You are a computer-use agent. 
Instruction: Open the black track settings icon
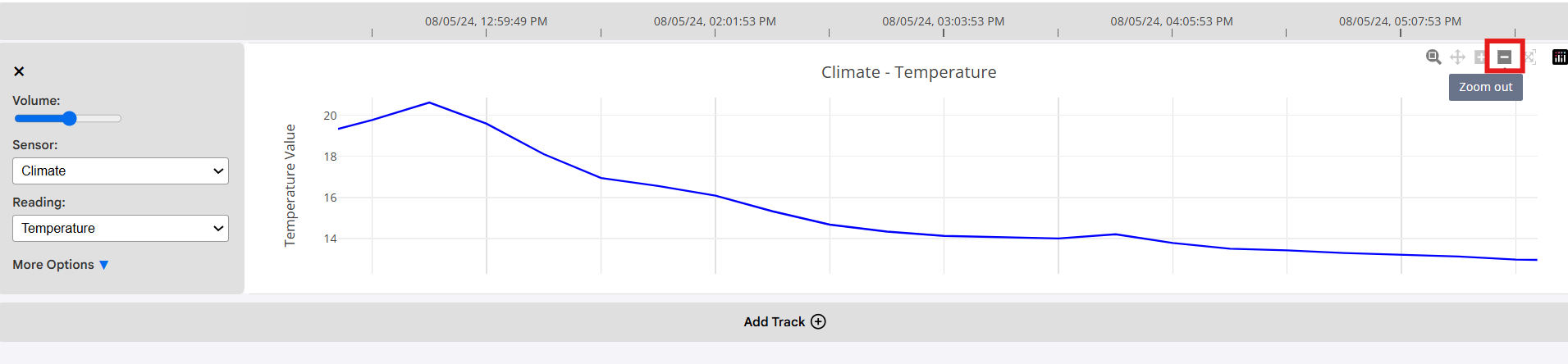[x=1560, y=57]
